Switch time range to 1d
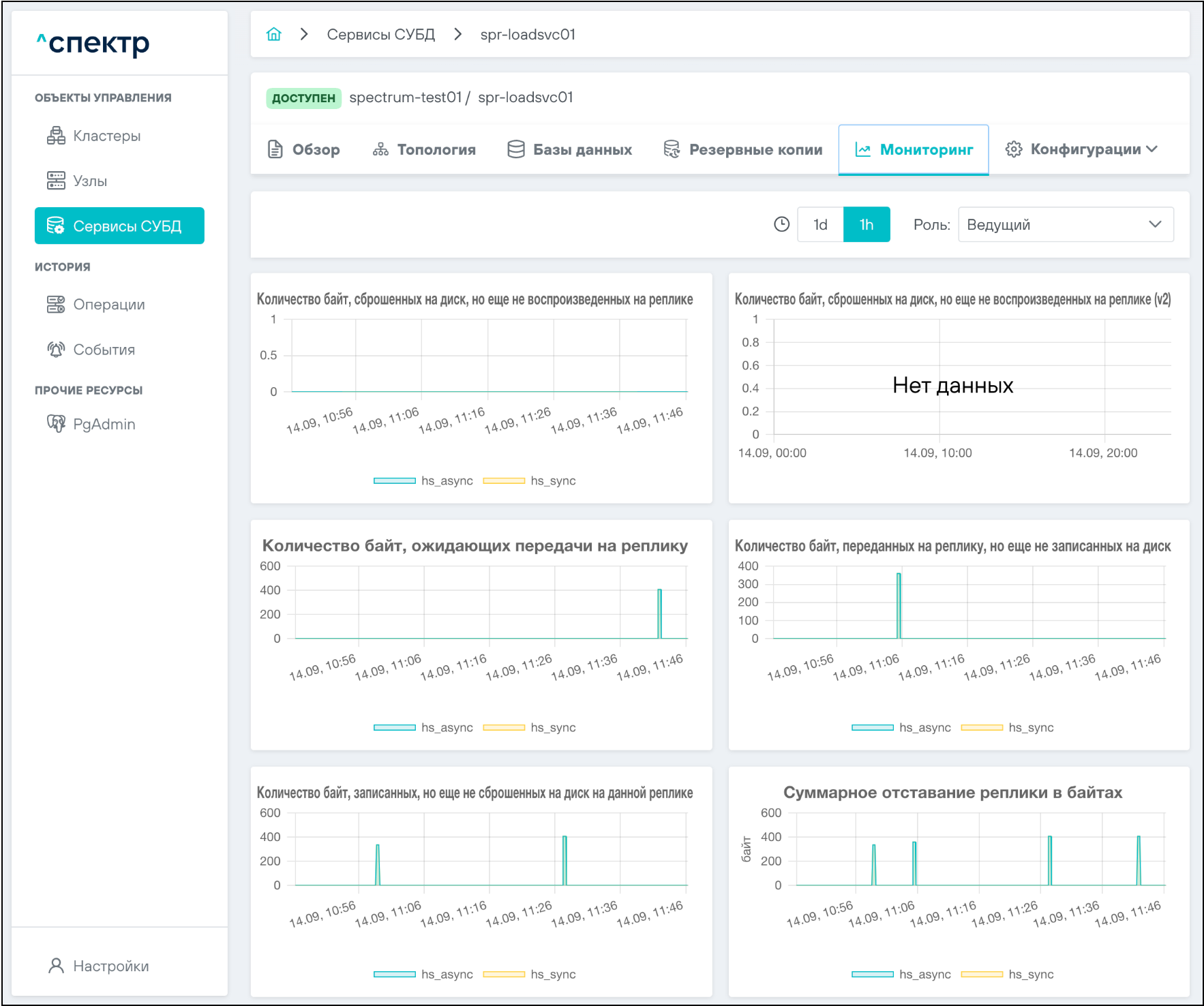 tap(820, 224)
